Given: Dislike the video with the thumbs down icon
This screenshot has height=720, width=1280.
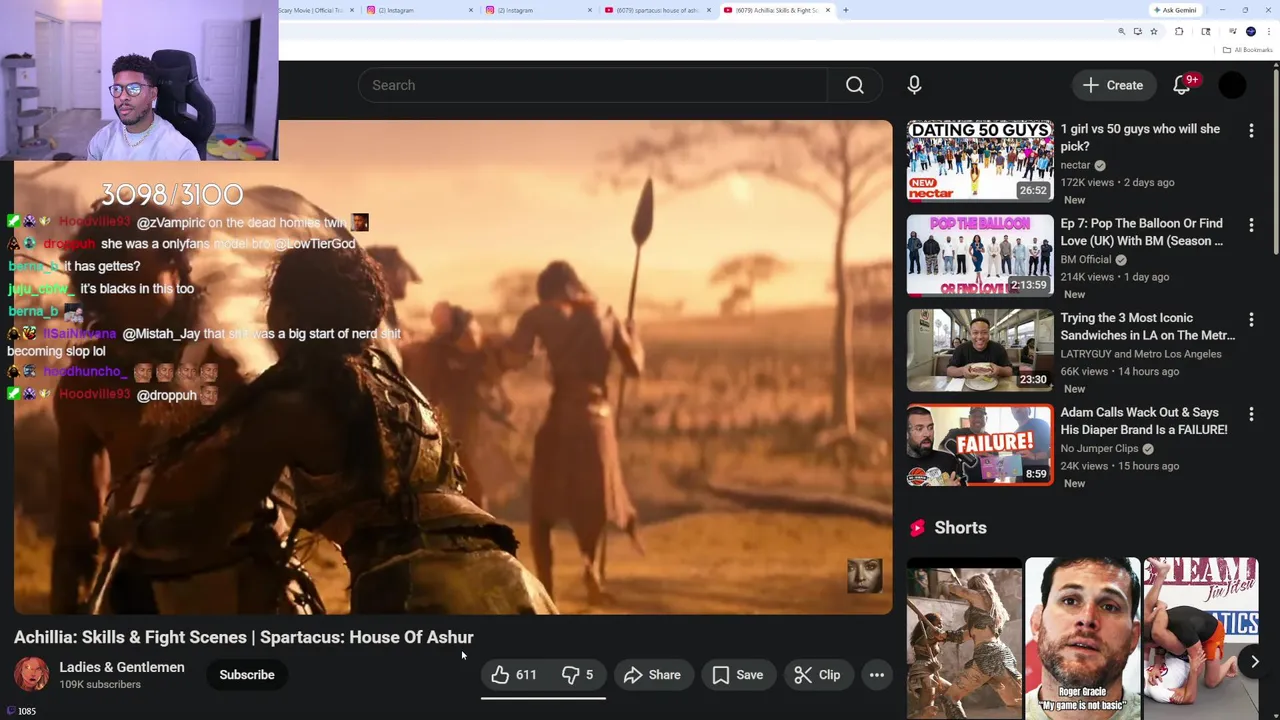Looking at the screenshot, I should (577, 675).
